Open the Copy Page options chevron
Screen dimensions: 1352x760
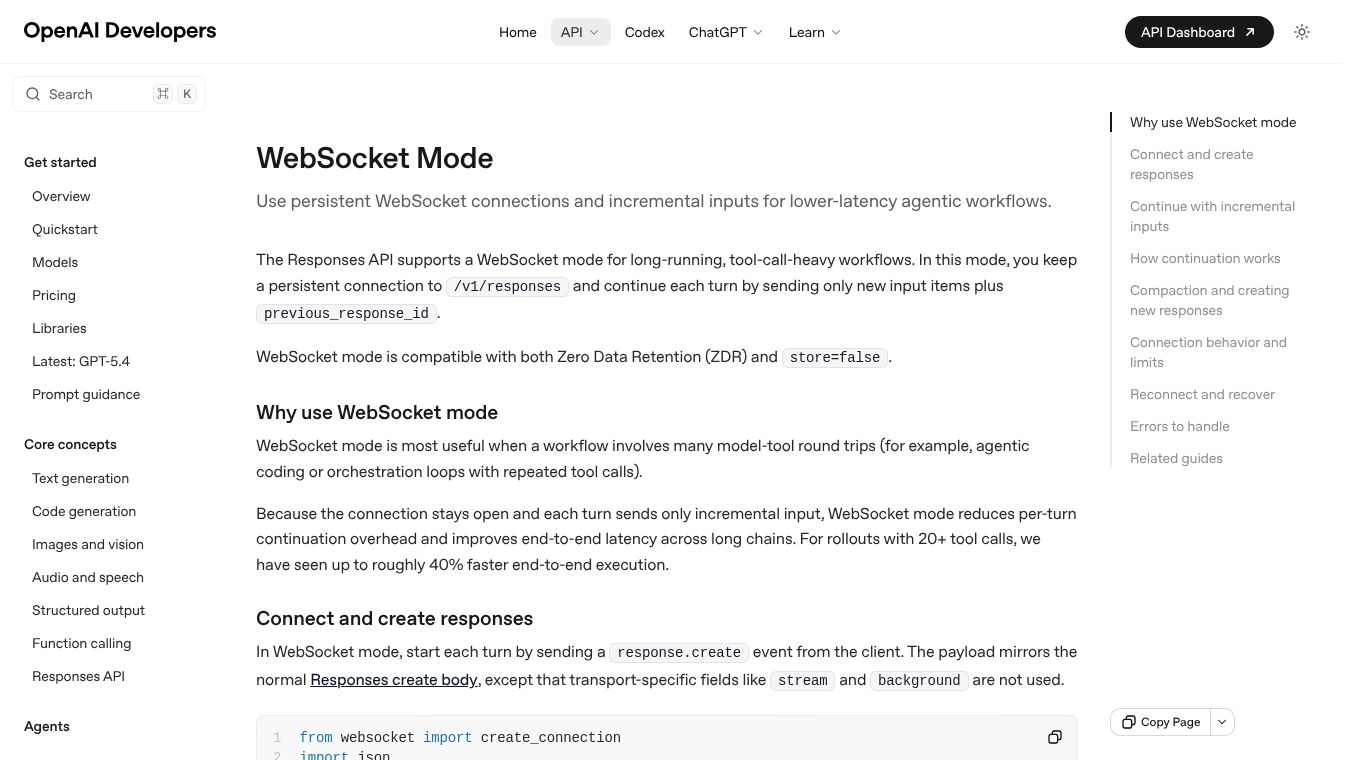[x=1222, y=721]
